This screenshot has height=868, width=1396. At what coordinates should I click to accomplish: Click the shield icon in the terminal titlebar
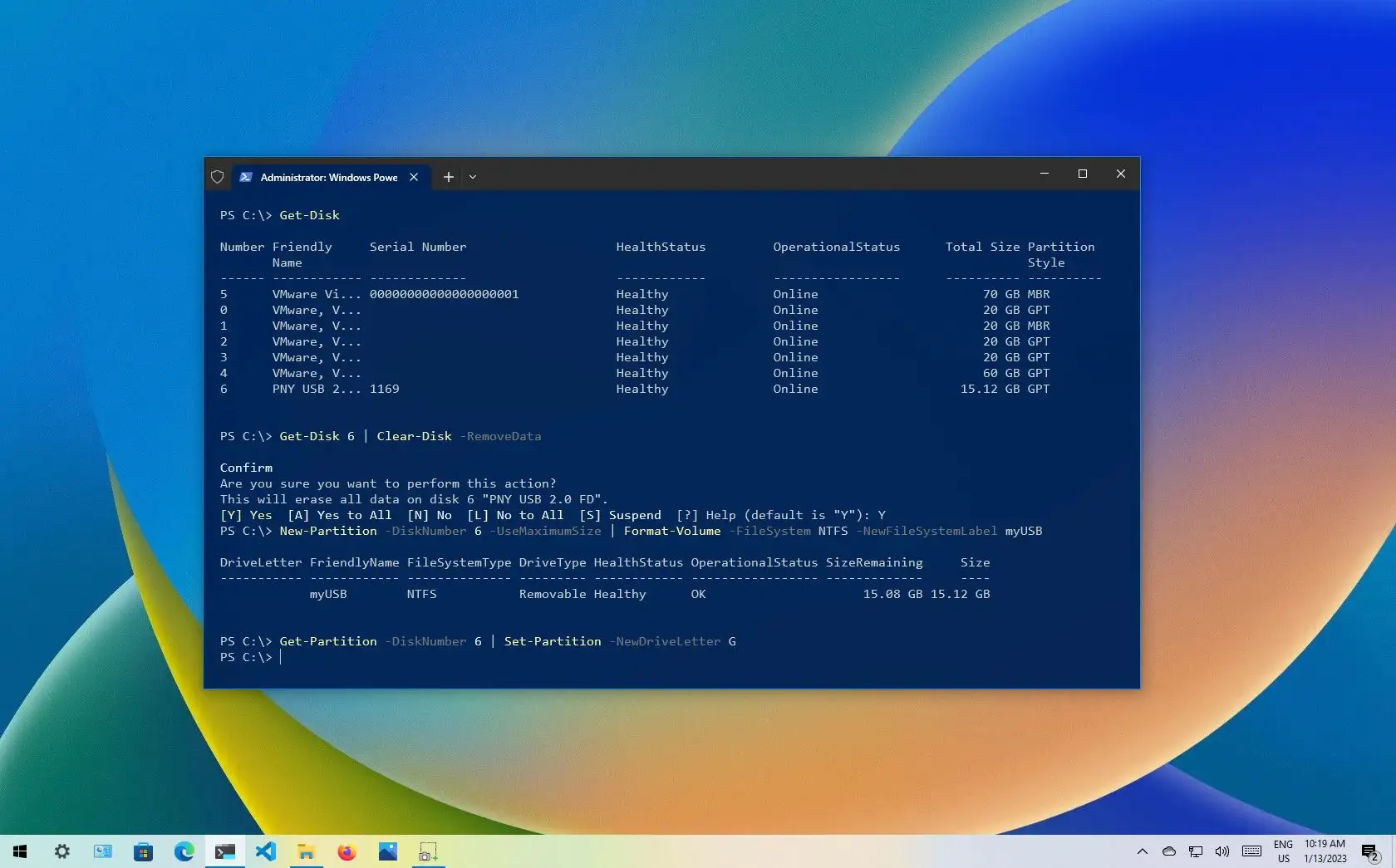[217, 177]
